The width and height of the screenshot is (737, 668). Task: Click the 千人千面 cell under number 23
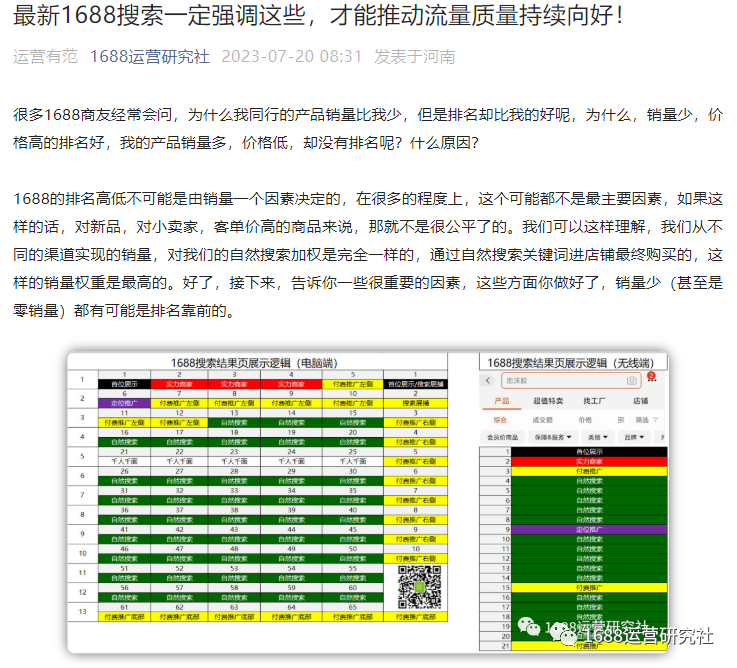click(234, 462)
